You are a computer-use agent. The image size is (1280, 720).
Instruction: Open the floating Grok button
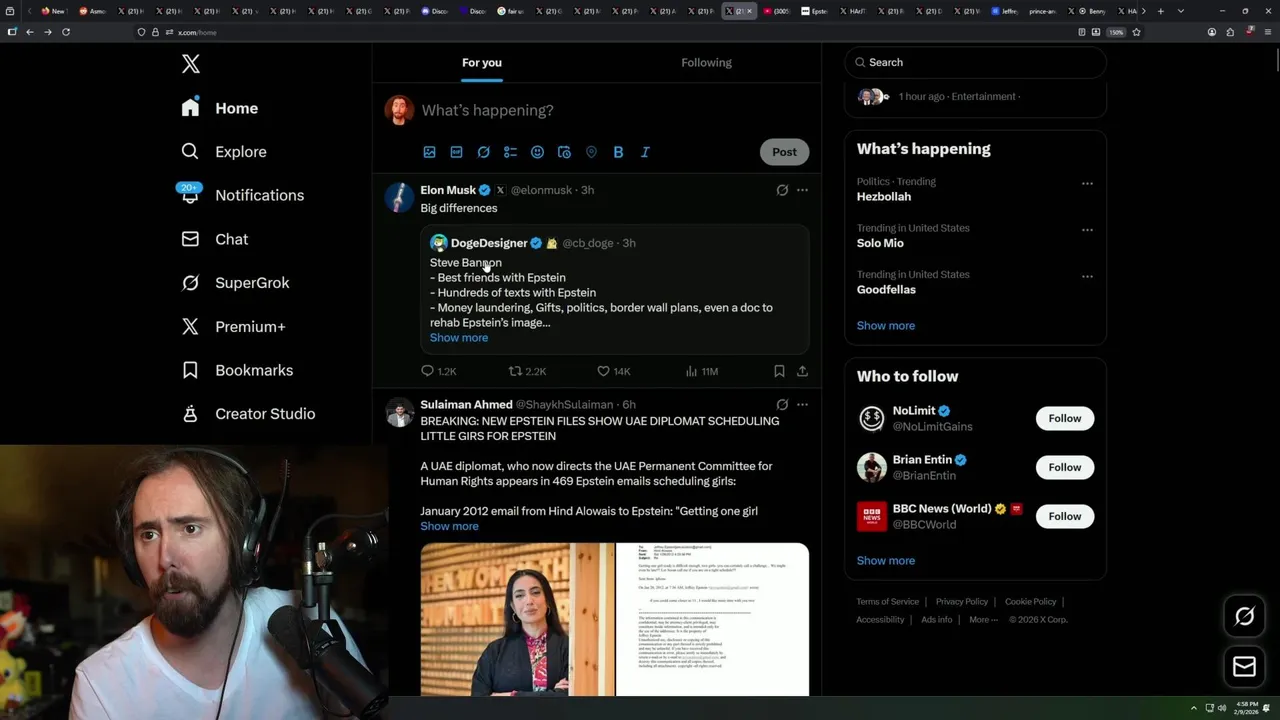1244,617
